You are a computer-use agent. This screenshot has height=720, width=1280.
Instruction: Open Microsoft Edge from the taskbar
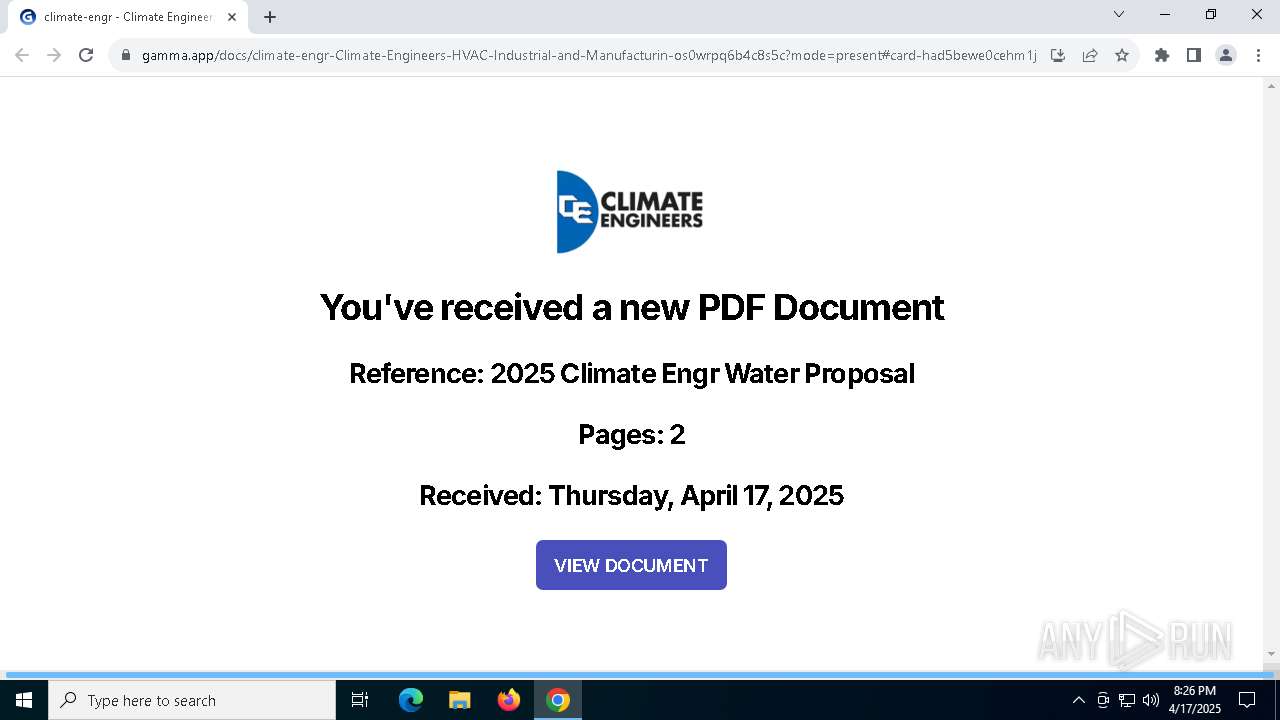pyautogui.click(x=411, y=700)
